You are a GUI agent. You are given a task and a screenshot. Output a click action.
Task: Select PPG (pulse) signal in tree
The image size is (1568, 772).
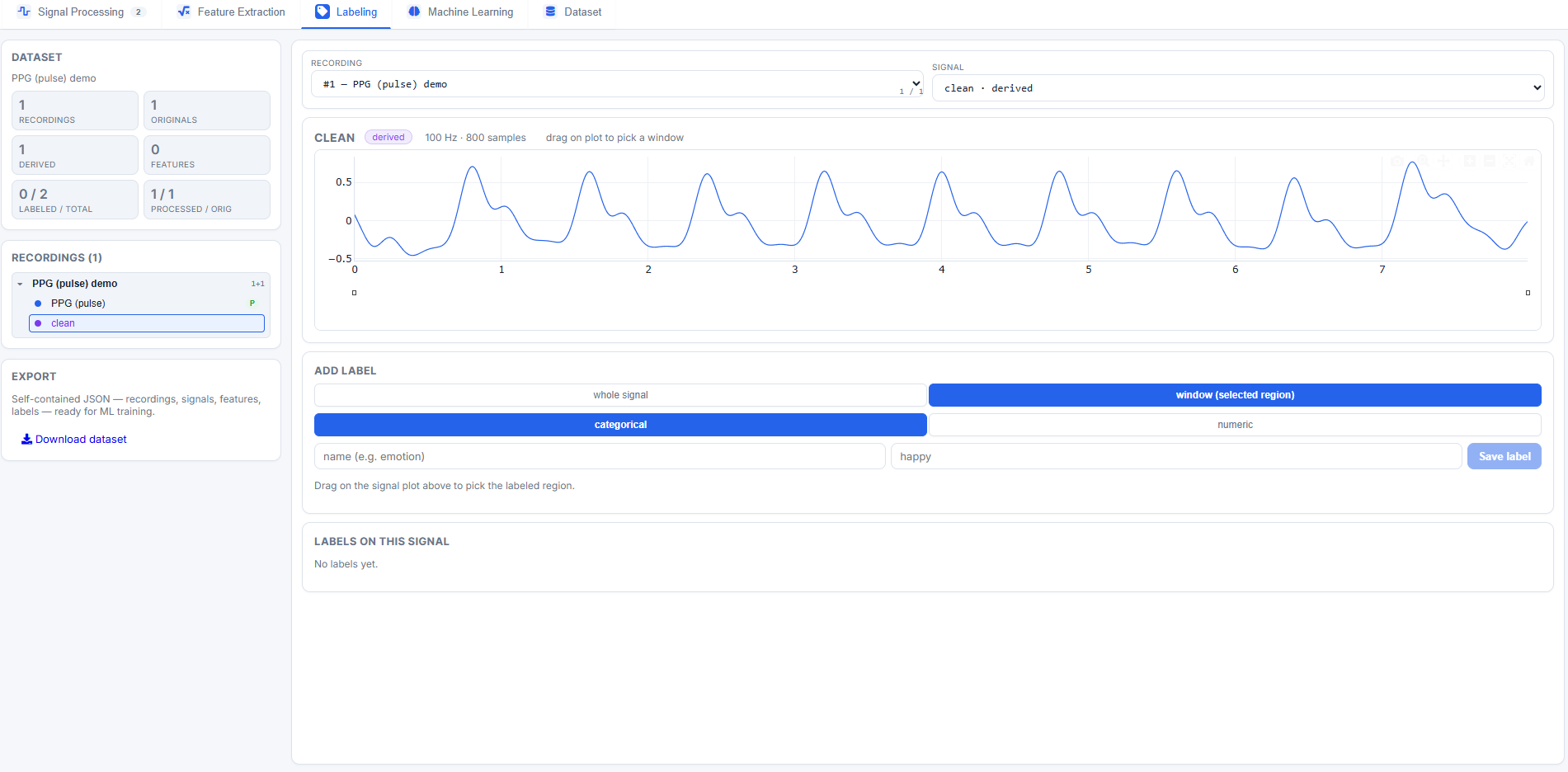click(x=147, y=304)
